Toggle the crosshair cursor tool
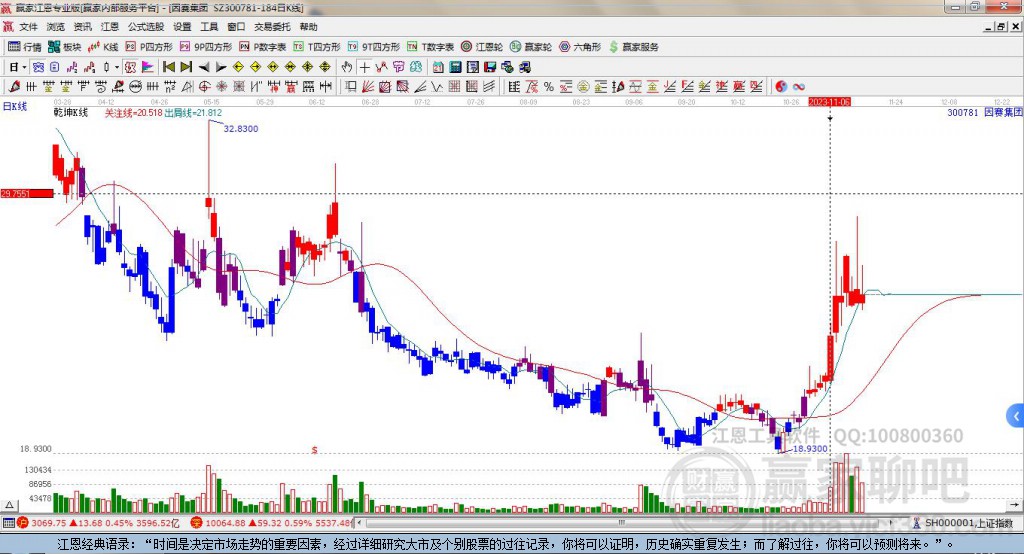Image resolution: width=1024 pixels, height=554 pixels. tap(364, 67)
